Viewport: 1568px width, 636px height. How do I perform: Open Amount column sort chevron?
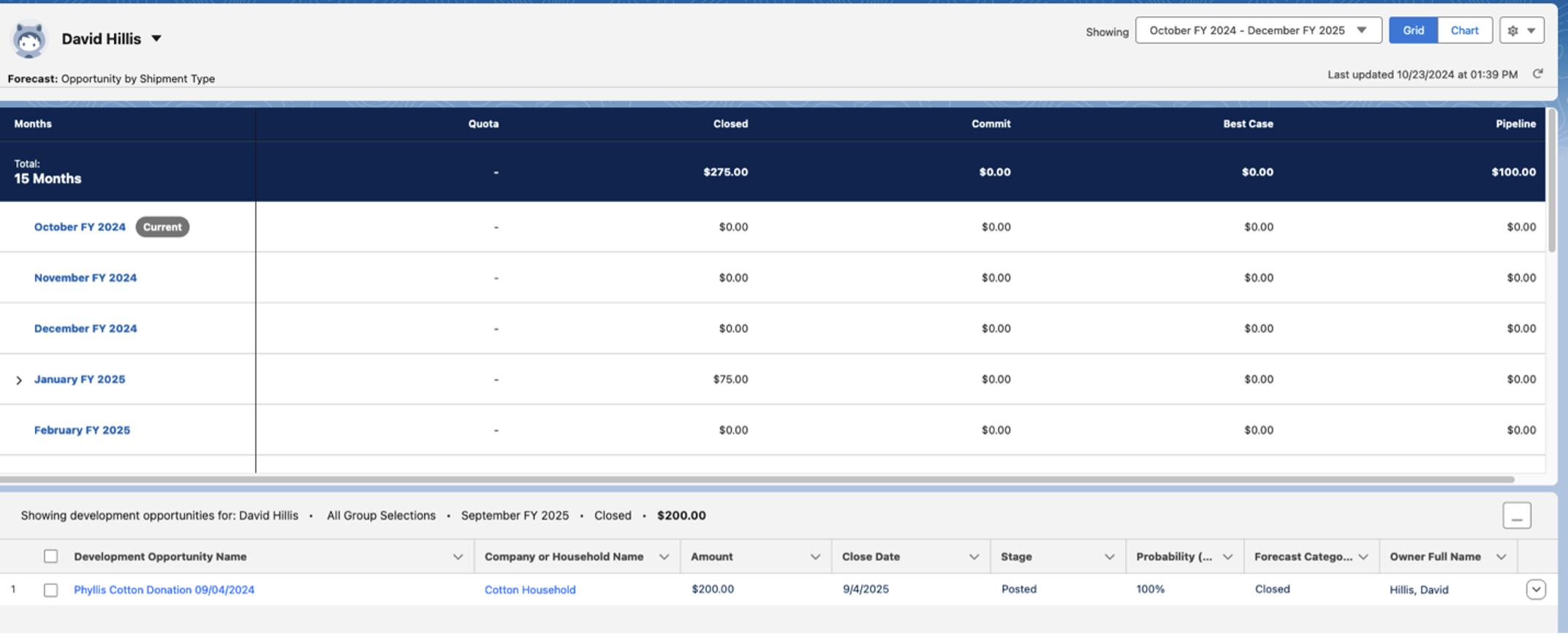click(x=814, y=557)
